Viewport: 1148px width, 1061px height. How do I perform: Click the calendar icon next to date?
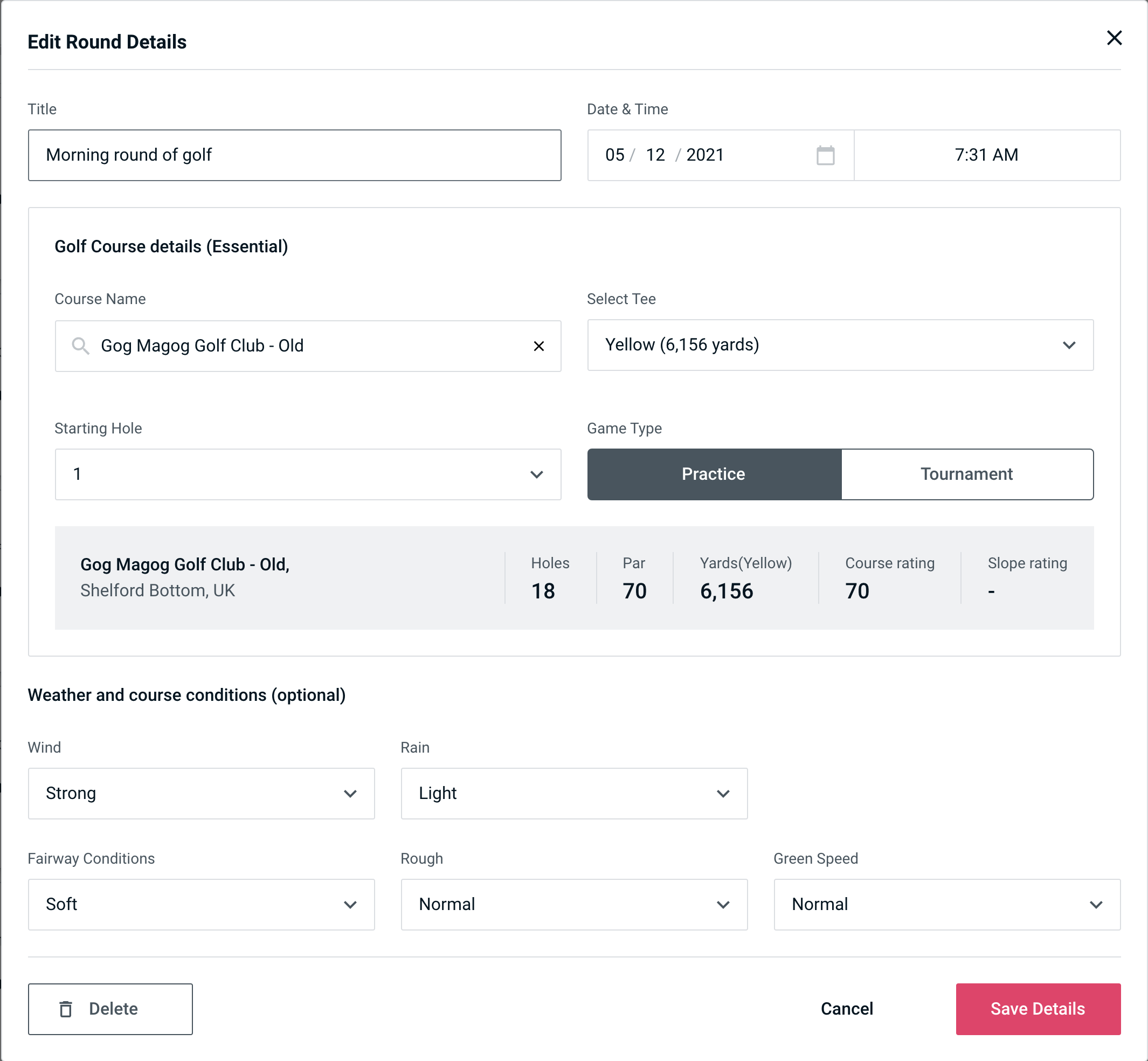[826, 155]
